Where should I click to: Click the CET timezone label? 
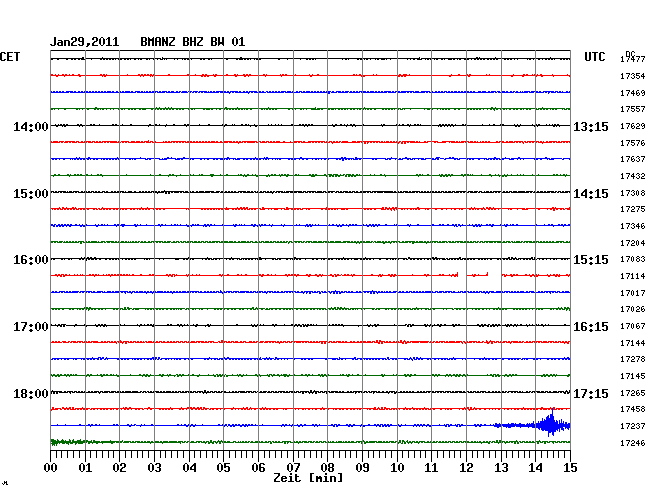point(10,57)
